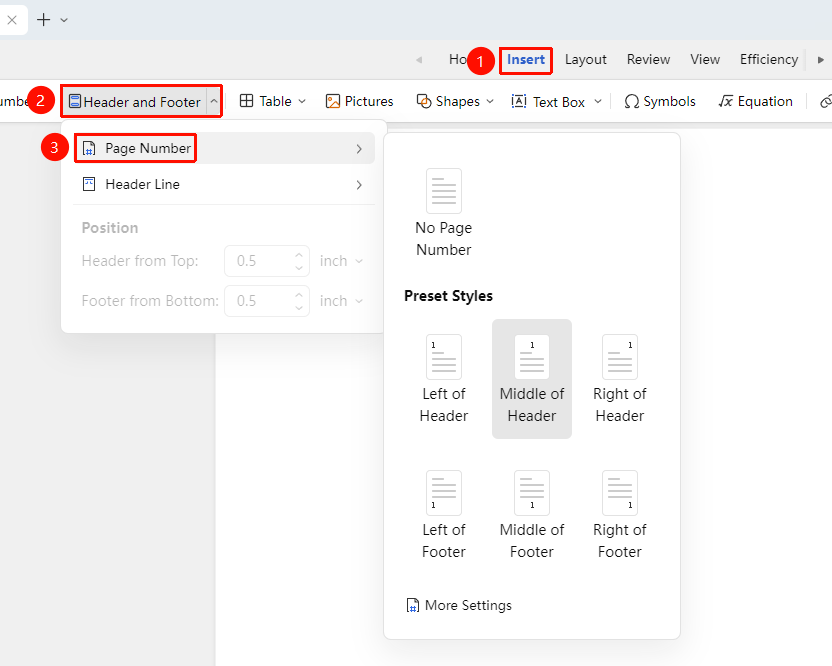Select the Middle of Footer preset

point(532,515)
